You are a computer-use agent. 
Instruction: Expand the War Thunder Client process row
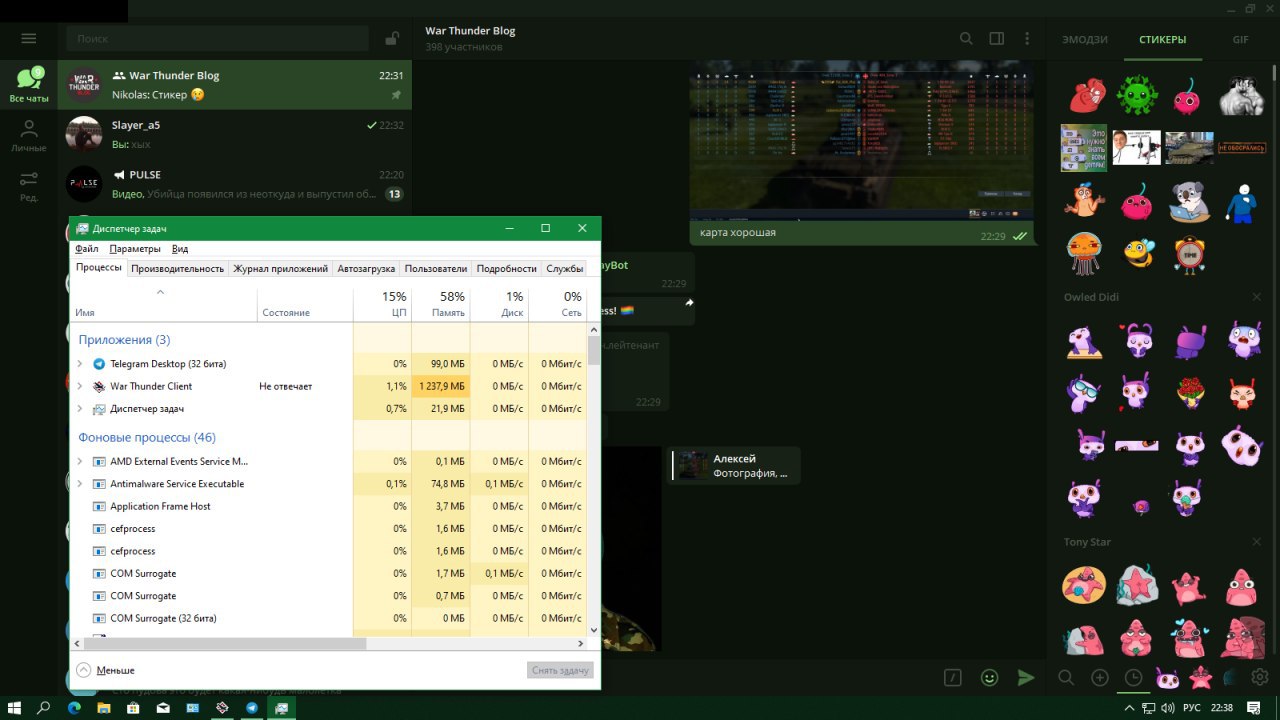(80, 386)
